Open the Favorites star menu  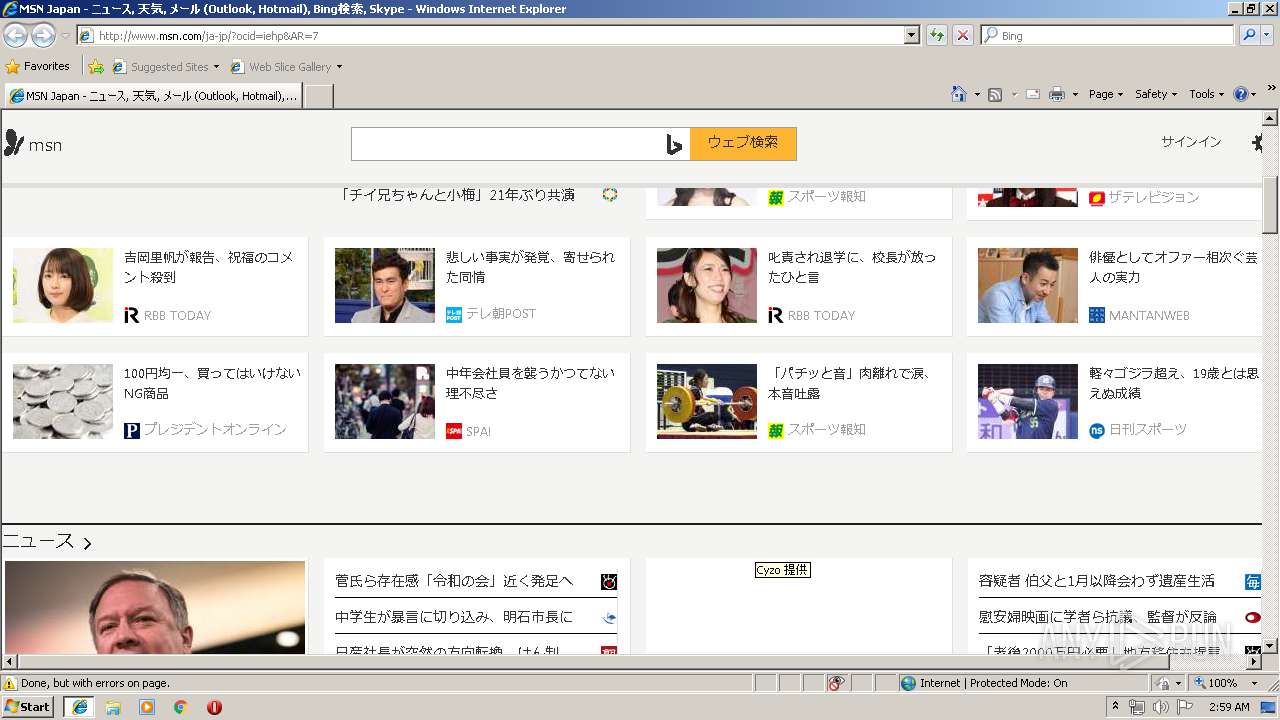point(38,66)
